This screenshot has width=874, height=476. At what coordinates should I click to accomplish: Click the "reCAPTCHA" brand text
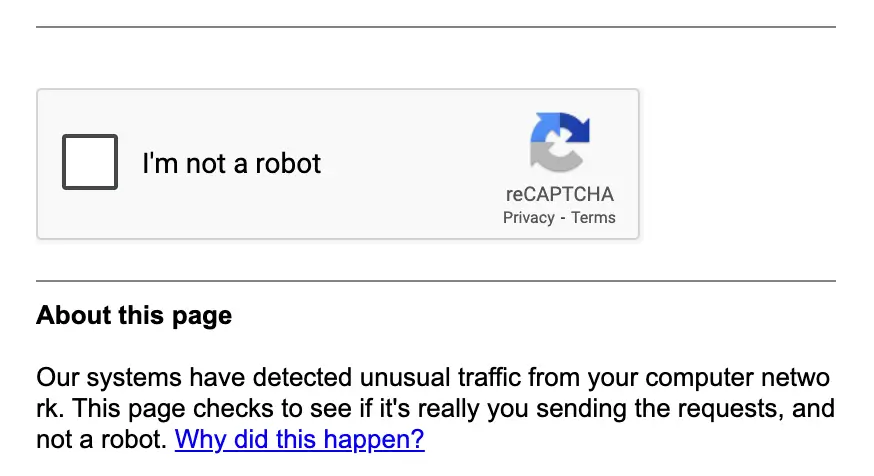560,194
